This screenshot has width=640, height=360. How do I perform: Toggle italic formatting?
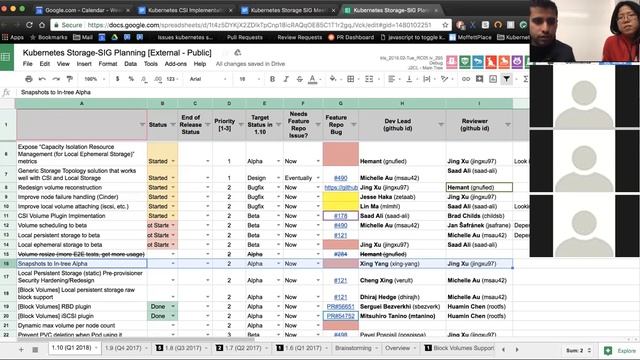pyautogui.click(x=286, y=79)
